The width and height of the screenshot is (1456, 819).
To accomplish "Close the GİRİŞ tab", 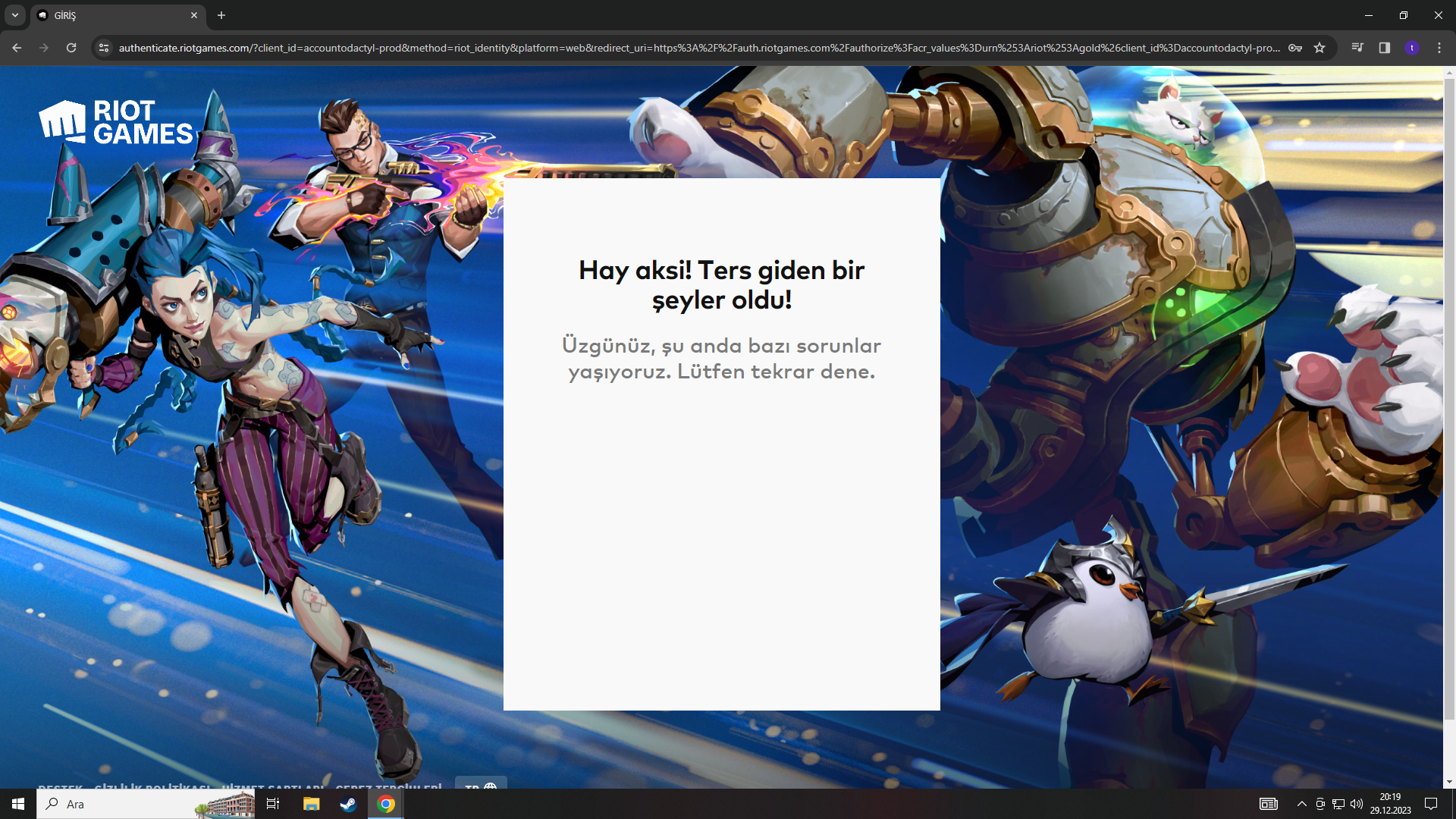I will (194, 15).
